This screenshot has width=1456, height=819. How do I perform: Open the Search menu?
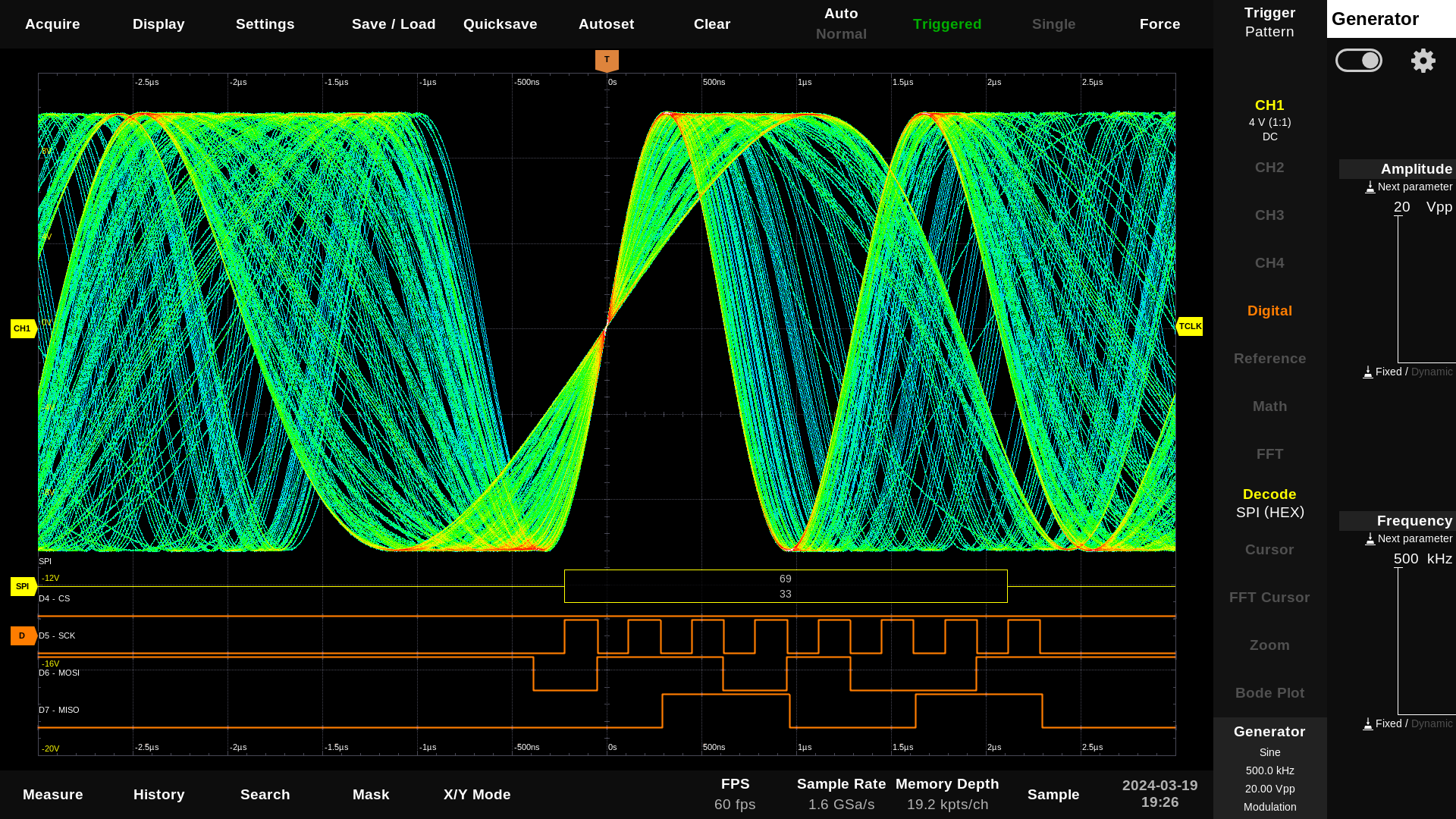[265, 795]
